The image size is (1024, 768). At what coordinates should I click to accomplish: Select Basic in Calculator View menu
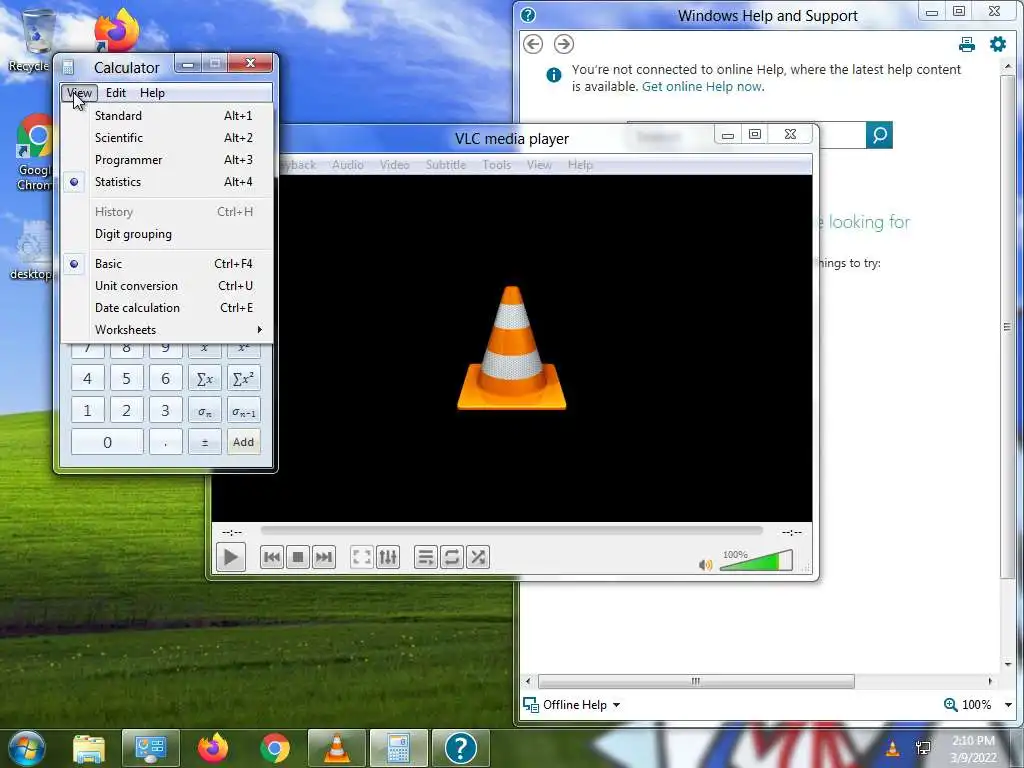pyautogui.click(x=167, y=264)
